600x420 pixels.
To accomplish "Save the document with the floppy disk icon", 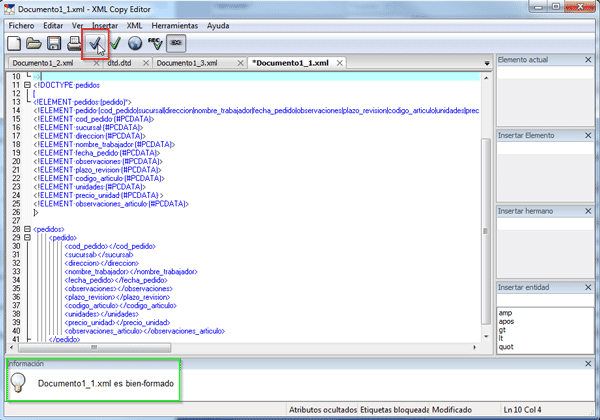I will point(54,43).
